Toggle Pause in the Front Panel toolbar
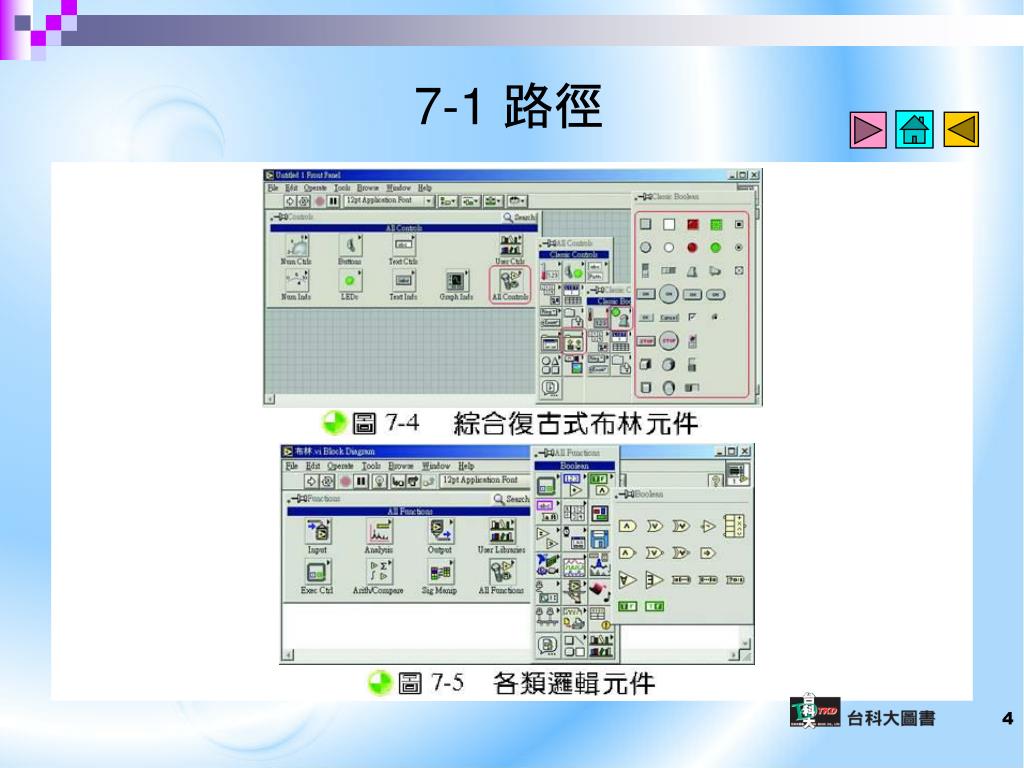The height and width of the screenshot is (768, 1024). [333, 201]
